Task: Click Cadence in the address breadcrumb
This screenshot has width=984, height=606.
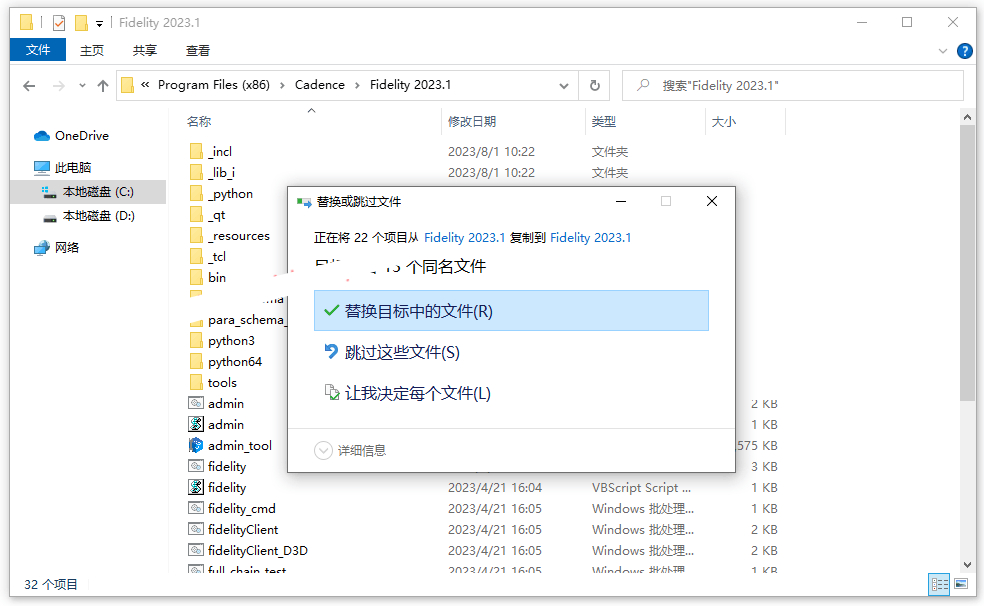Action: click(319, 85)
